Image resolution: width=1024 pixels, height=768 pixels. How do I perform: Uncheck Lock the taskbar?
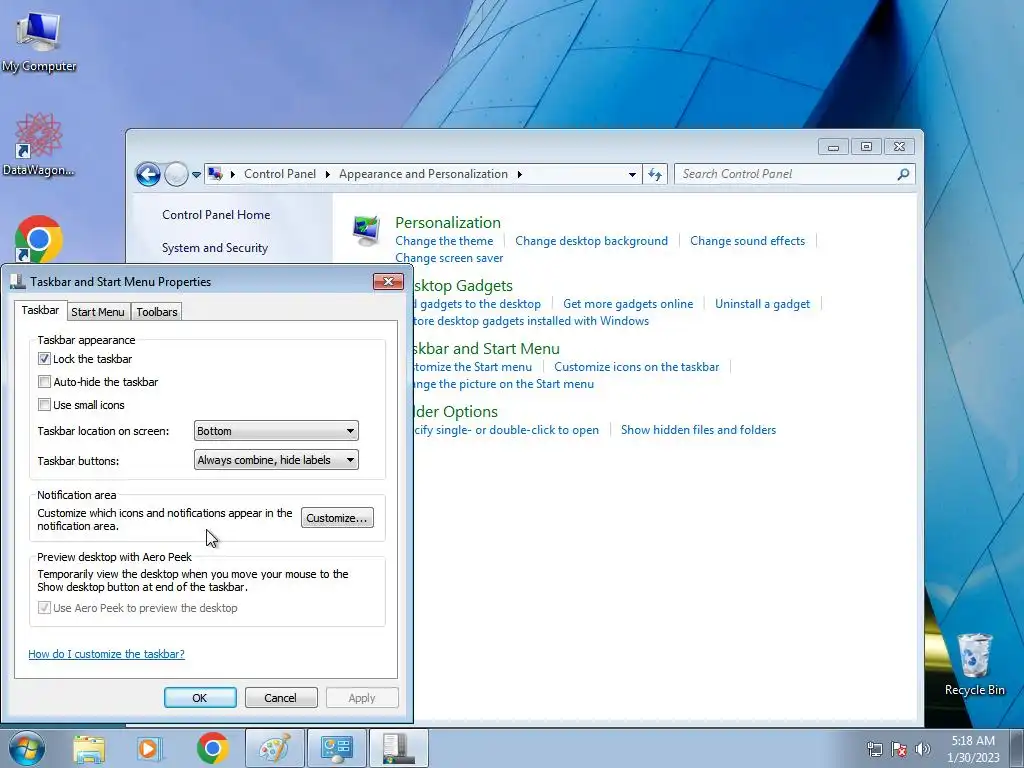click(44, 359)
